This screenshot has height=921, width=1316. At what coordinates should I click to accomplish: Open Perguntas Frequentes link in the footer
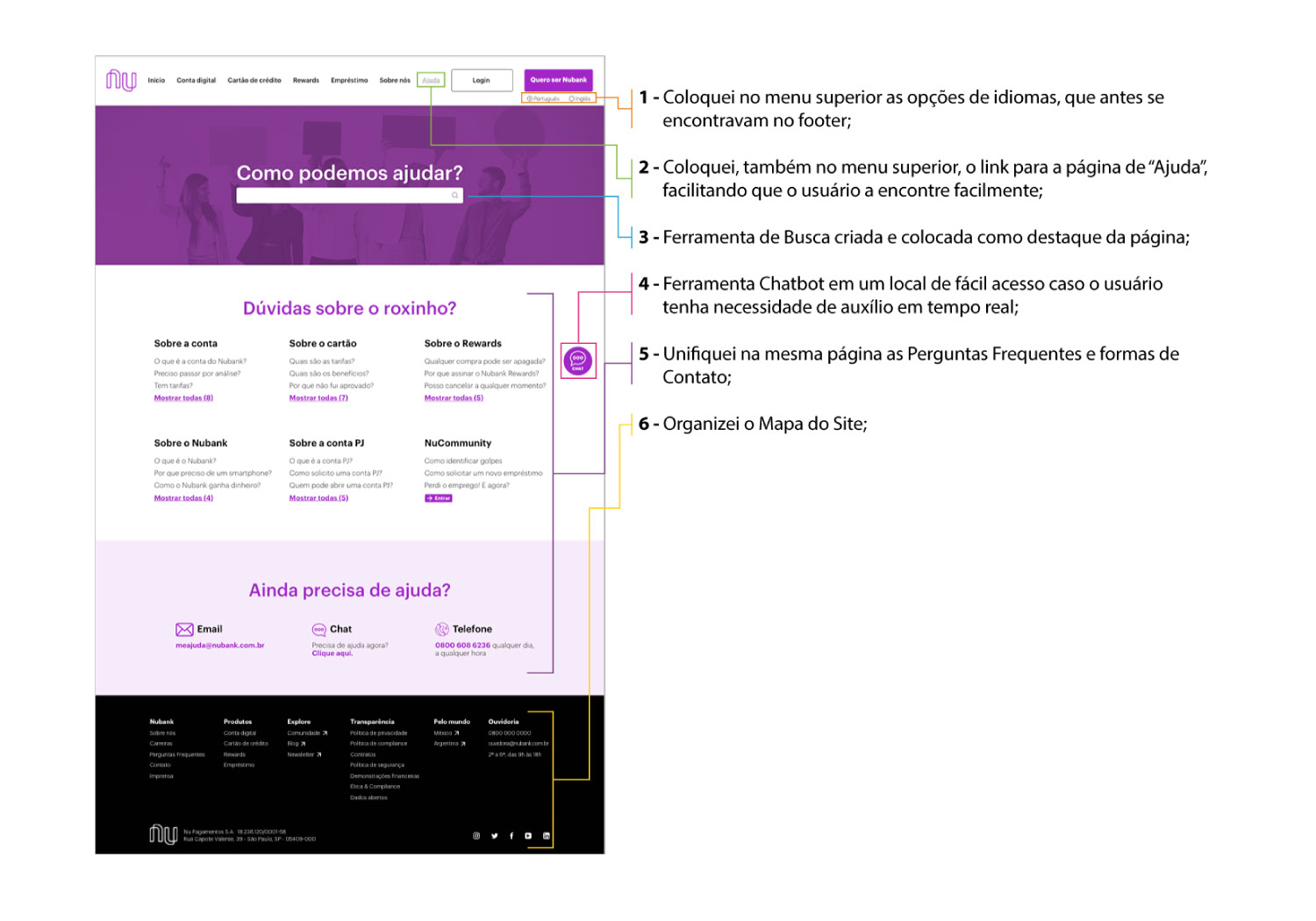(x=177, y=754)
